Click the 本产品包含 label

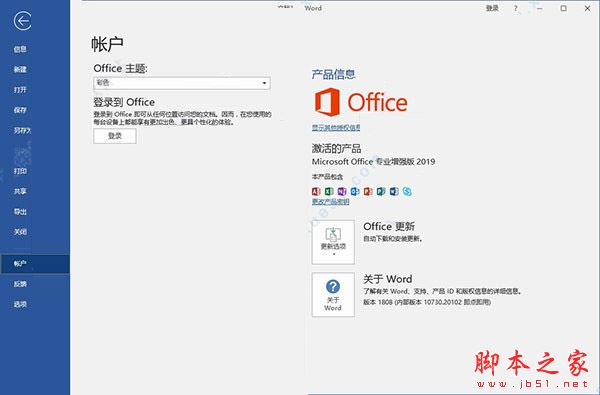click(x=327, y=176)
